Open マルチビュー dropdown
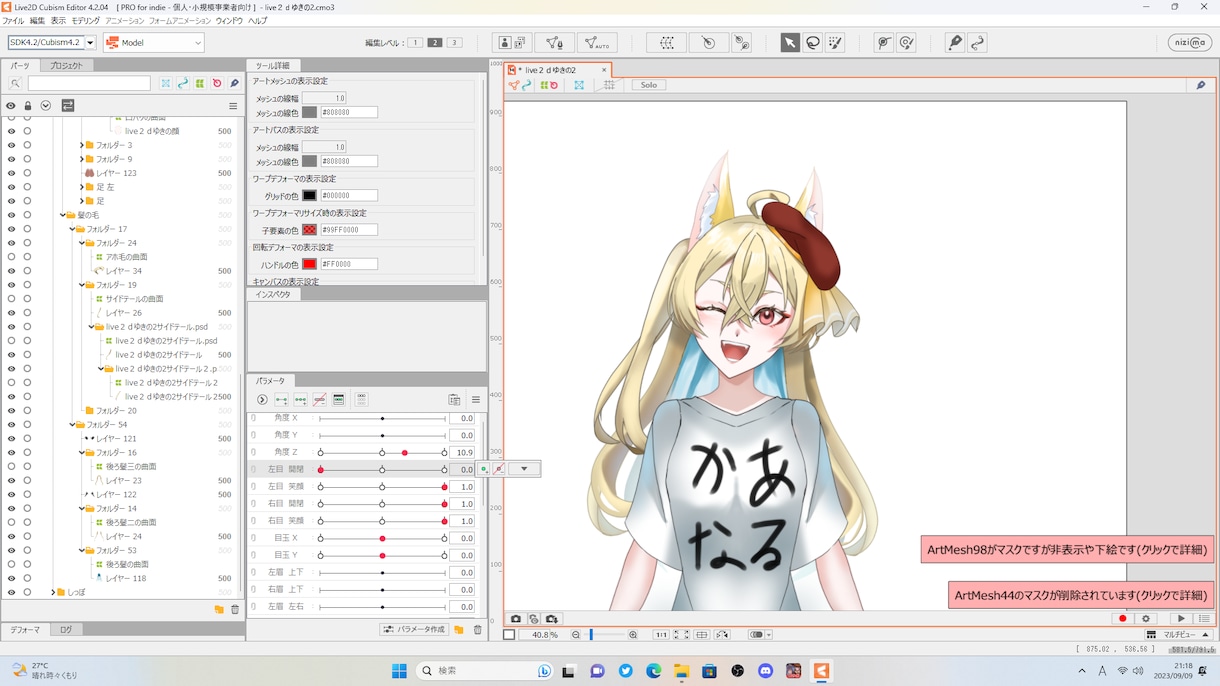Image resolution: width=1220 pixels, height=686 pixels. (1179, 635)
